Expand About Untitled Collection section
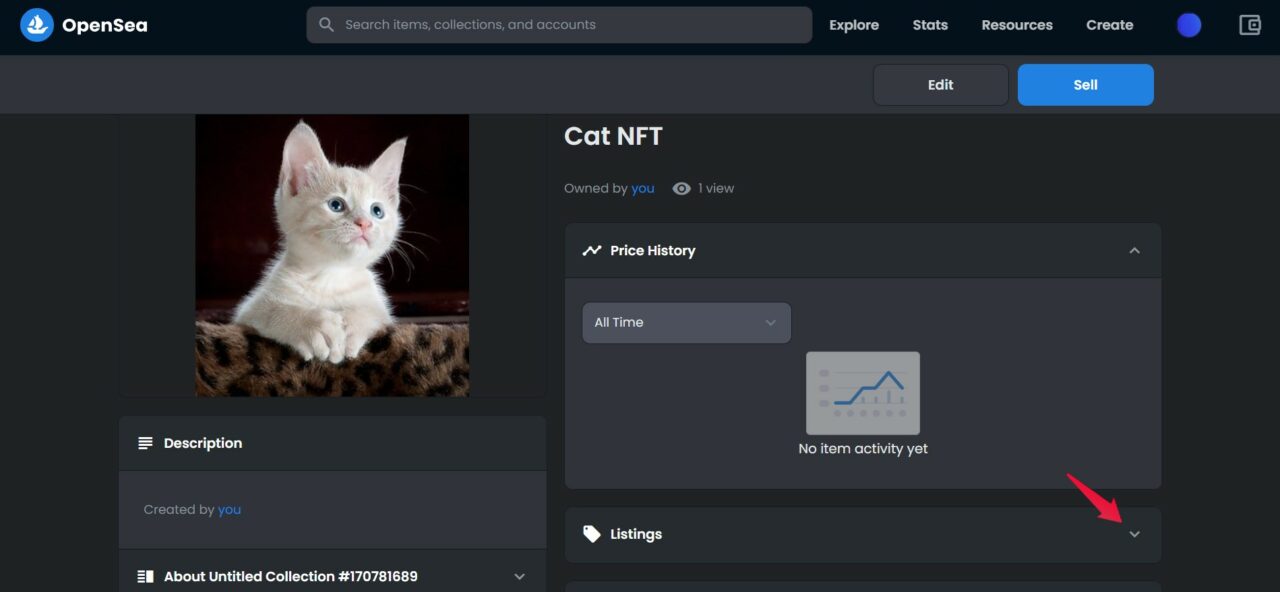Image resolution: width=1280 pixels, height=592 pixels. pyautogui.click(x=519, y=576)
